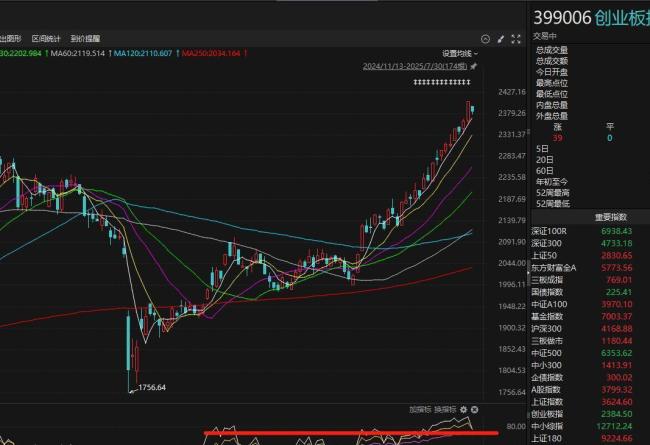Select the 52周最高 row

point(593,192)
